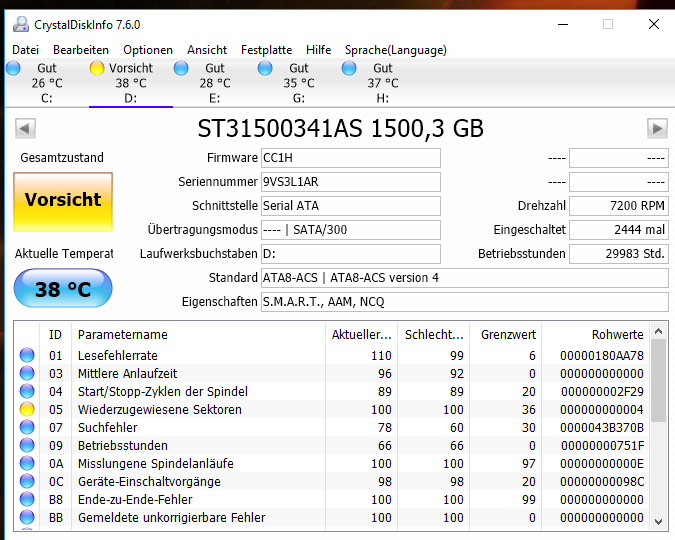Click raw value 0000043B370B
Image resolution: width=675 pixels, height=540 pixels.
tap(602, 428)
